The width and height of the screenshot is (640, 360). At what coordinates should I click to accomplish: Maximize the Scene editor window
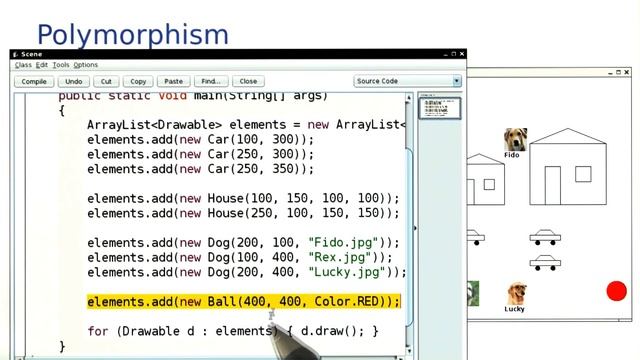click(x=453, y=54)
